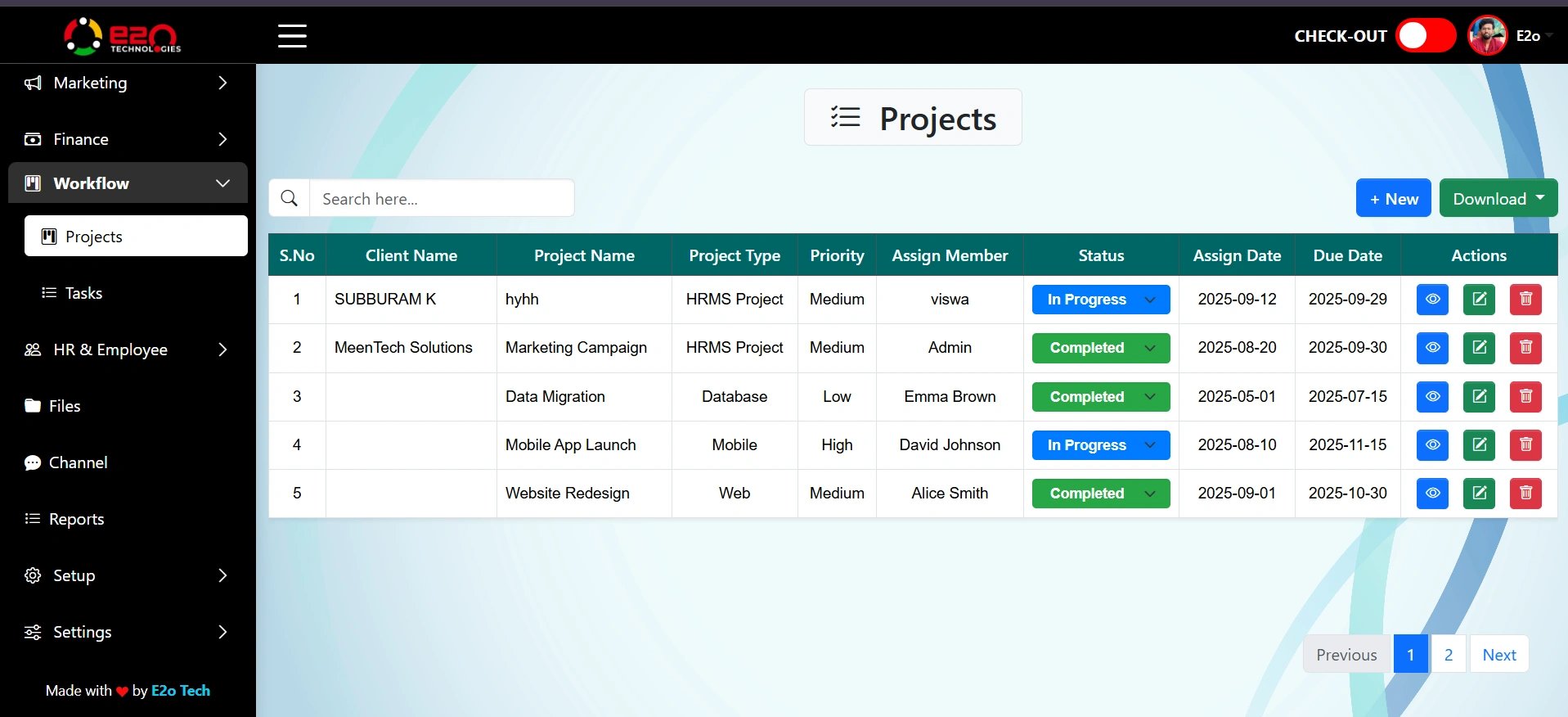This screenshot has width=1568, height=717.
Task: Open the user profile avatar
Action: (1487, 36)
